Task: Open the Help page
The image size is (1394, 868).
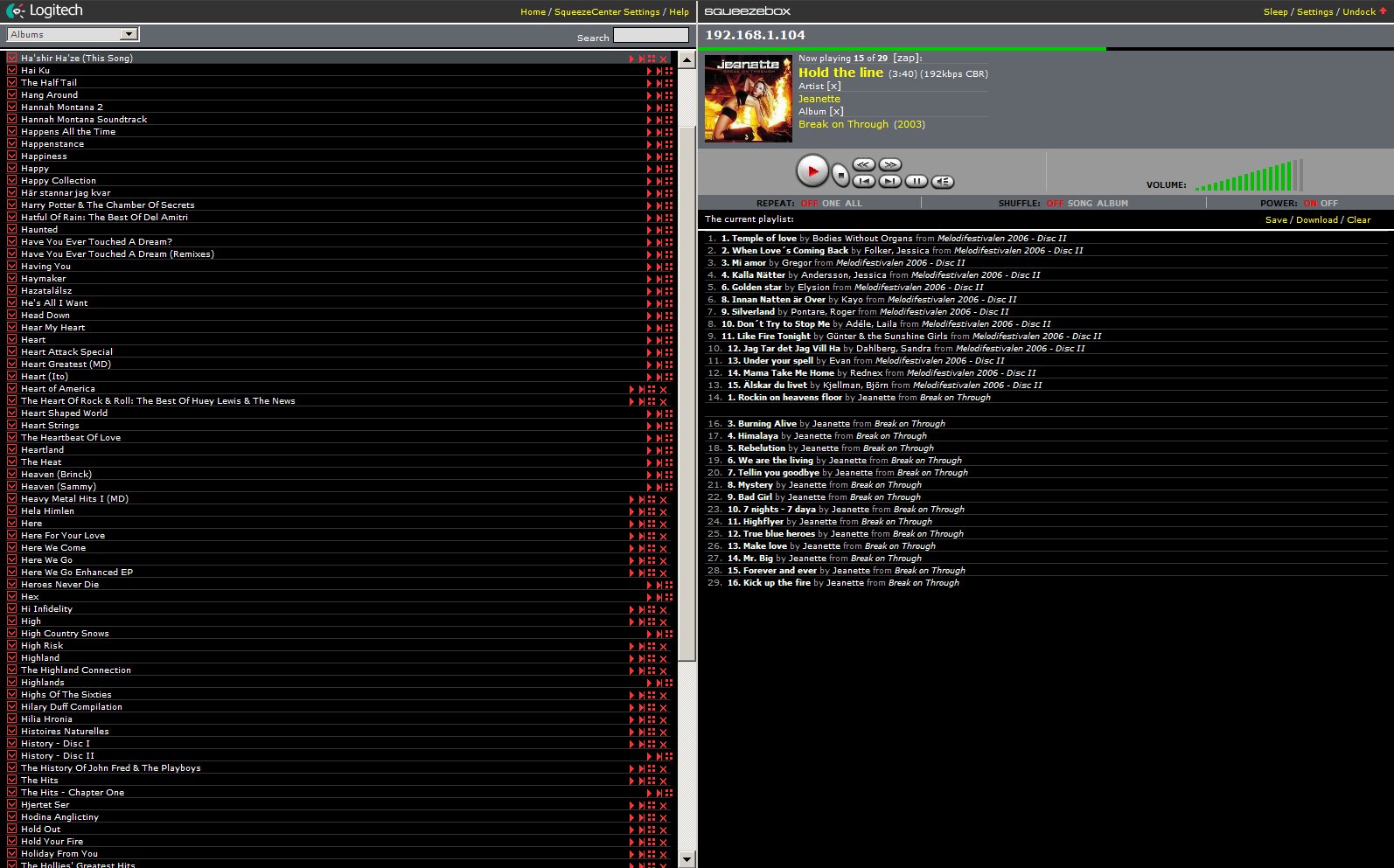Action: point(679,12)
